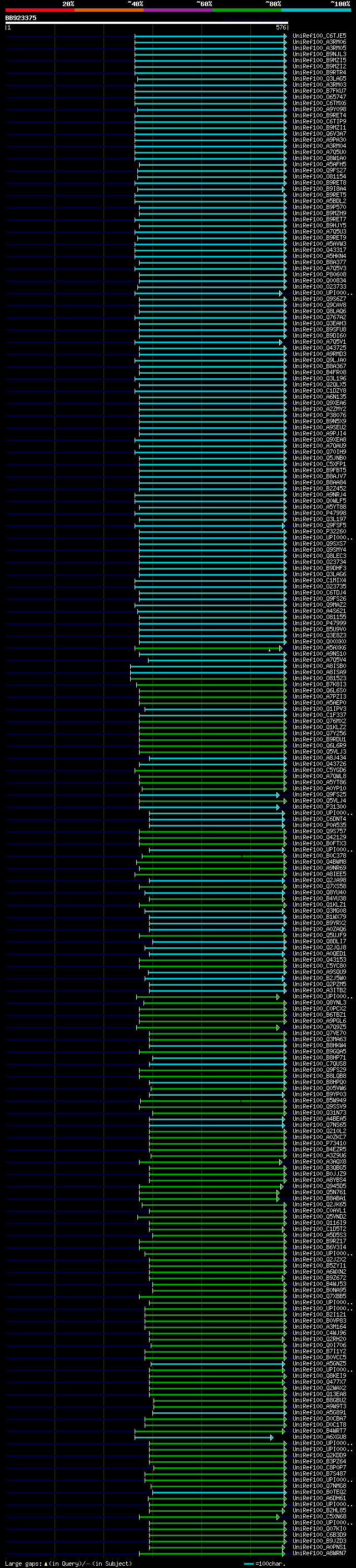Click the label UniRef100_B8A377

tap(319, 262)
